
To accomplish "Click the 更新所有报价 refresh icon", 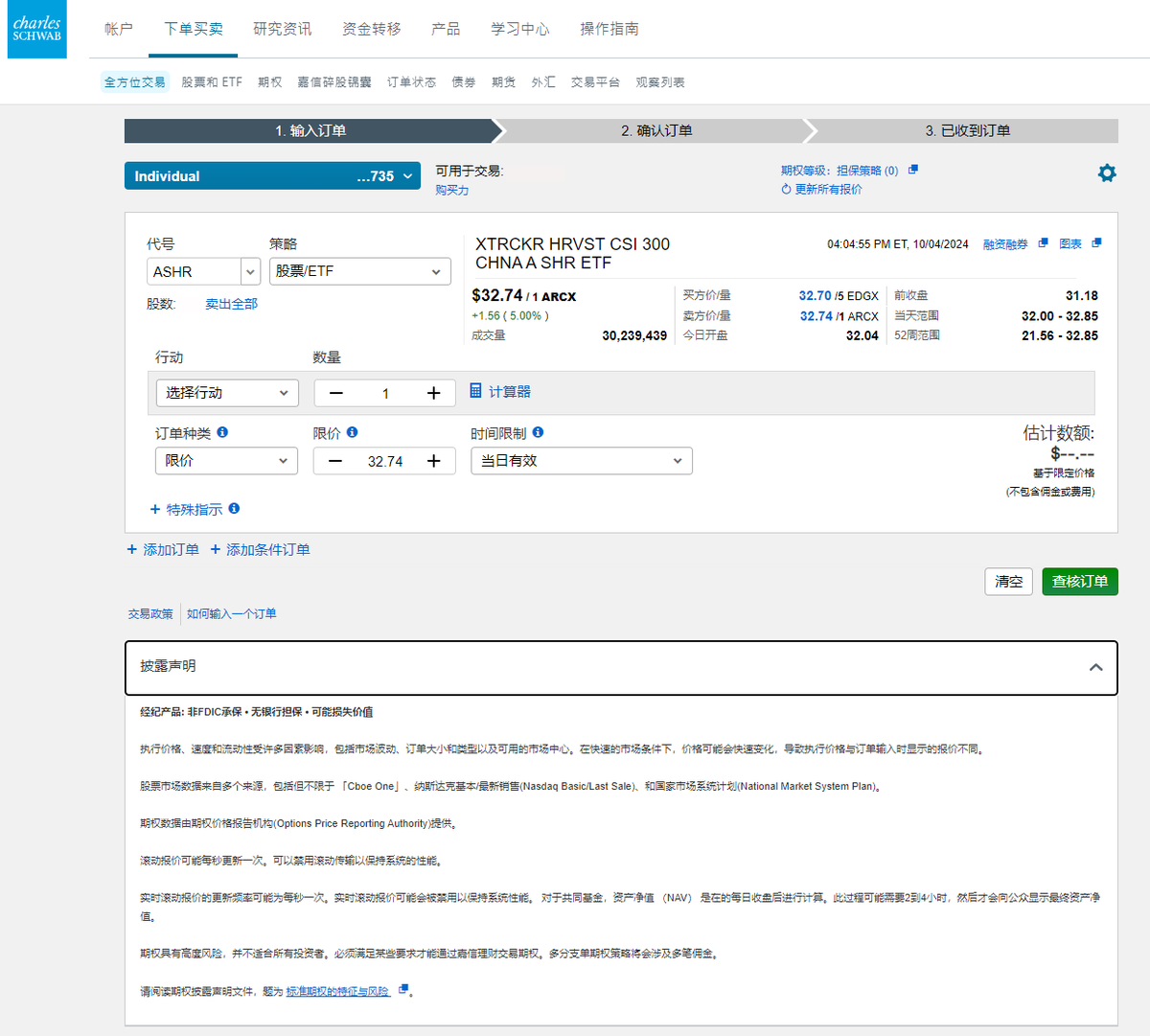I will pyautogui.click(x=786, y=190).
